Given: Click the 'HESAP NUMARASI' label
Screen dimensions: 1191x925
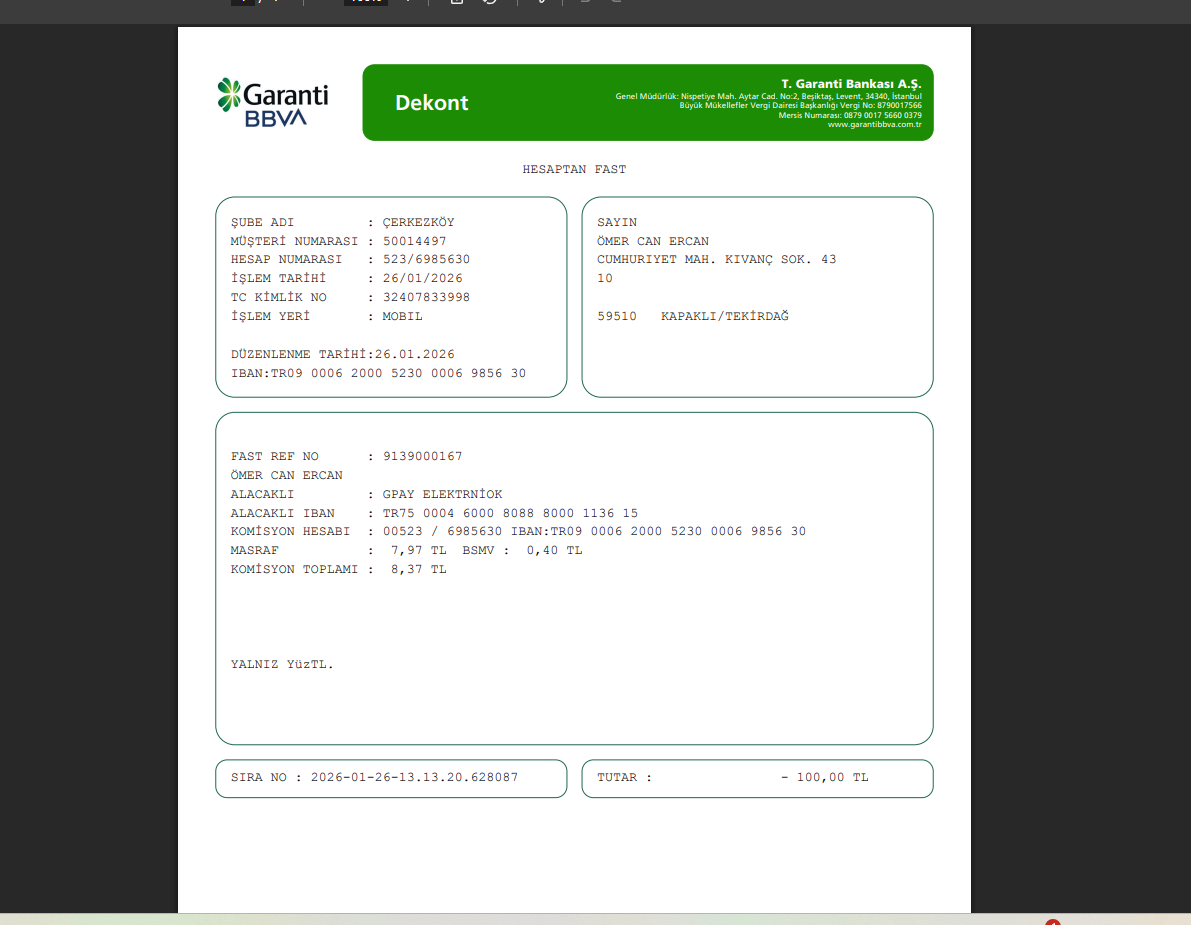Looking at the screenshot, I should (286, 260).
